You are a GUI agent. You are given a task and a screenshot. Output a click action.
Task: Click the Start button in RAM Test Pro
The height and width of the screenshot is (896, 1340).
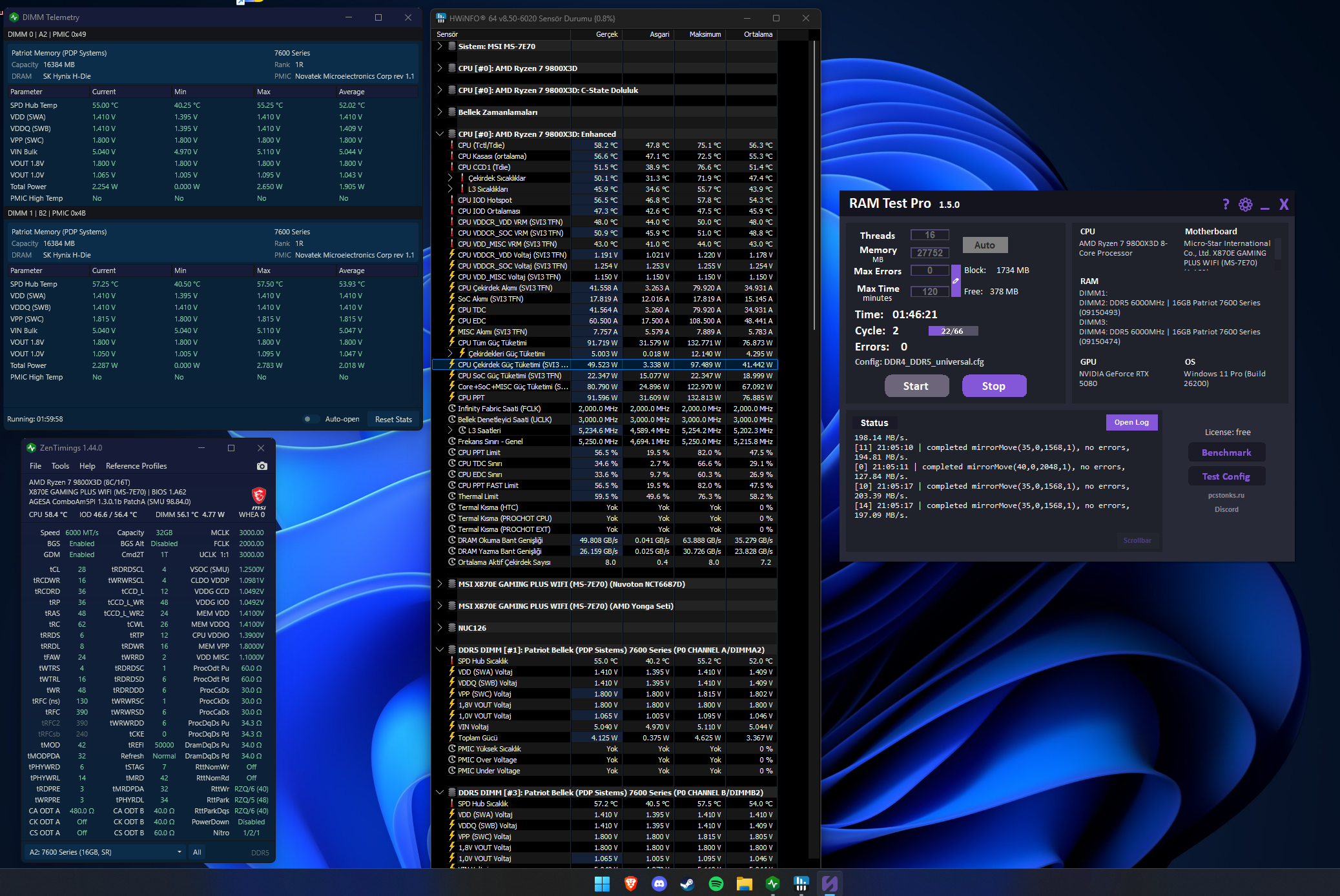pyautogui.click(x=916, y=386)
